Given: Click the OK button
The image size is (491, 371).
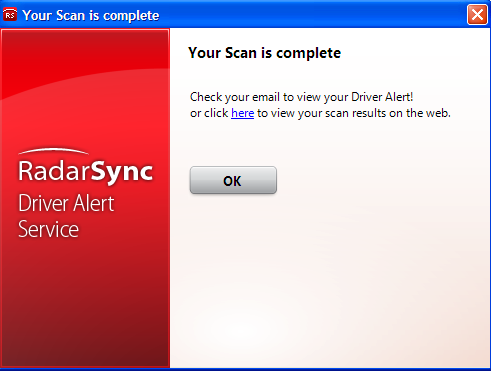Looking at the screenshot, I should [233, 180].
